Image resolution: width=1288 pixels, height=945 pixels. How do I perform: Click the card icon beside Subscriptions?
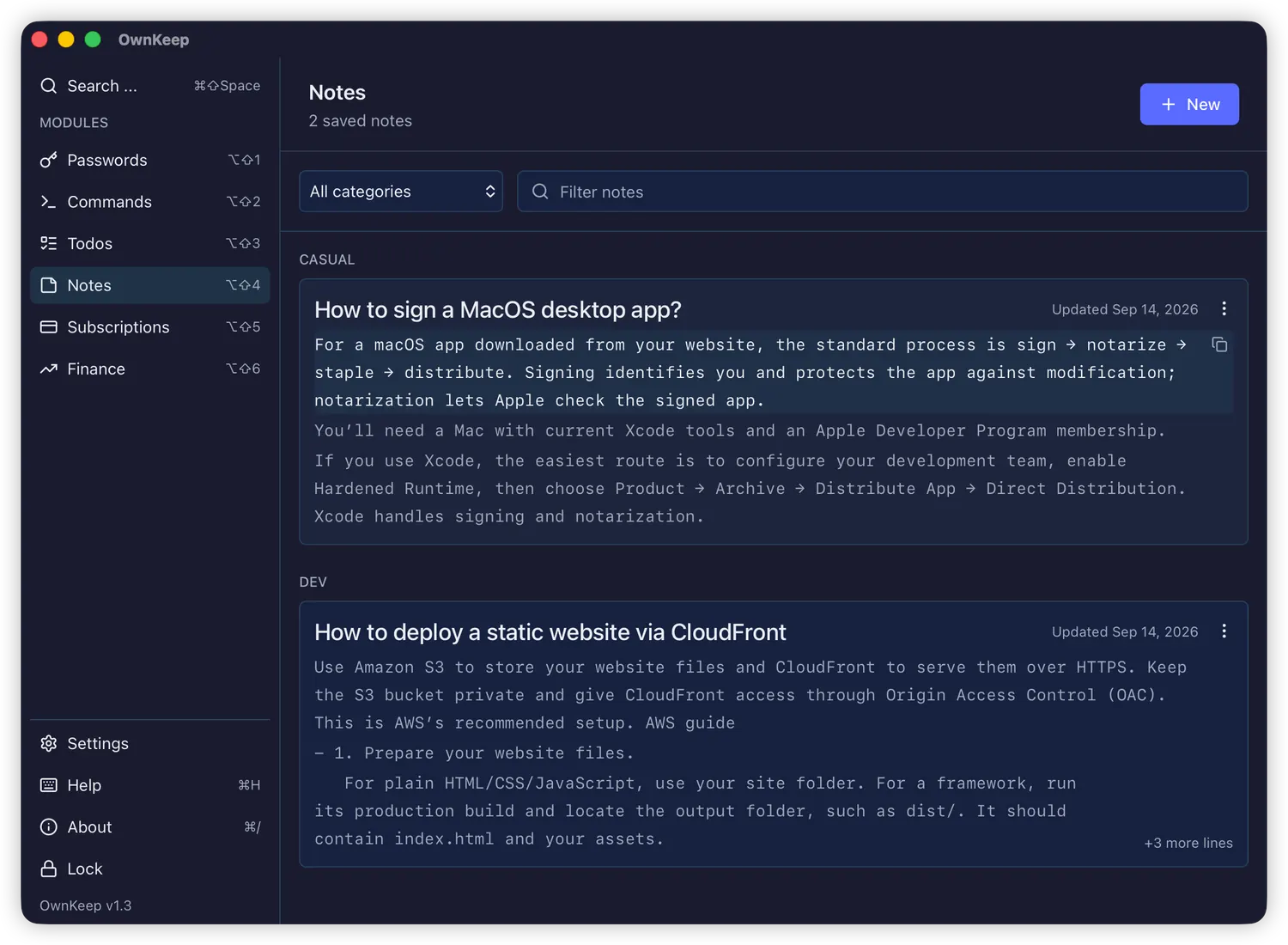pos(49,327)
